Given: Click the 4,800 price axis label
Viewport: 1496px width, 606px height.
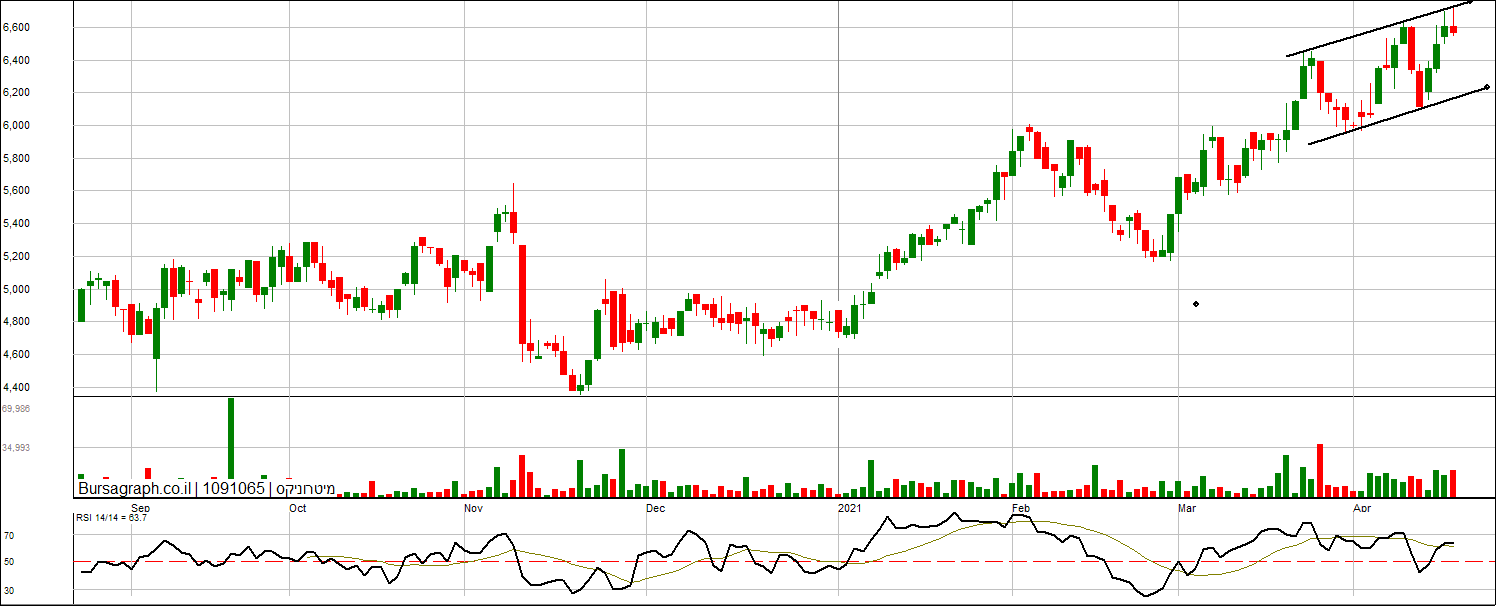Looking at the screenshot, I should pos(16,321).
